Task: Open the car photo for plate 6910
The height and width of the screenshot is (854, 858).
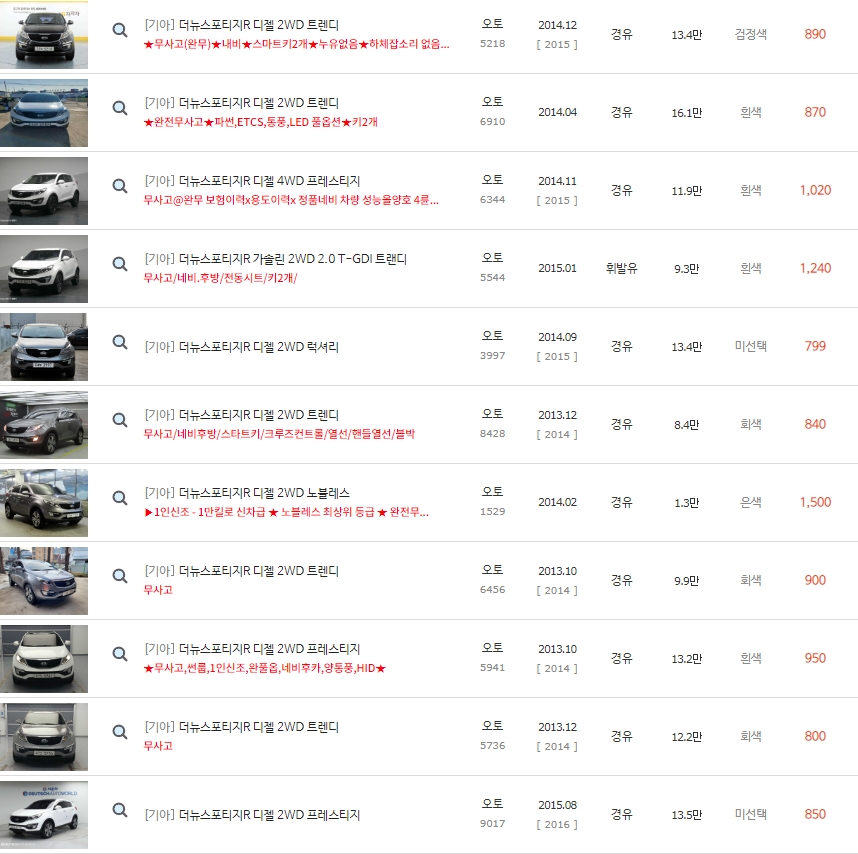Action: coord(44,113)
